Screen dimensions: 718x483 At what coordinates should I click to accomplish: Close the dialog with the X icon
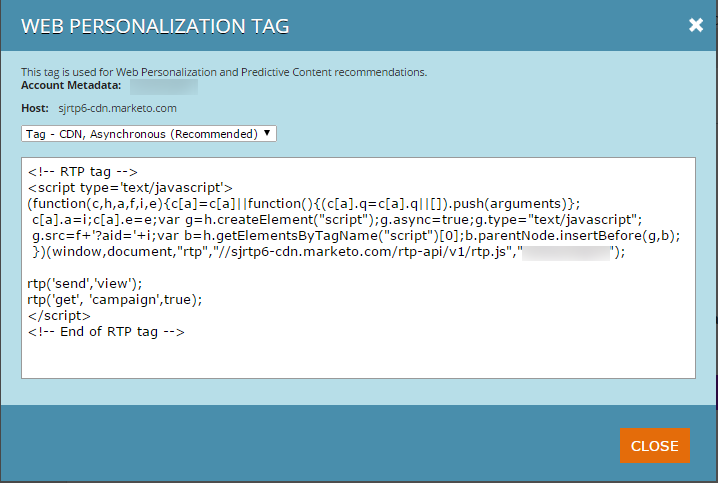point(696,25)
